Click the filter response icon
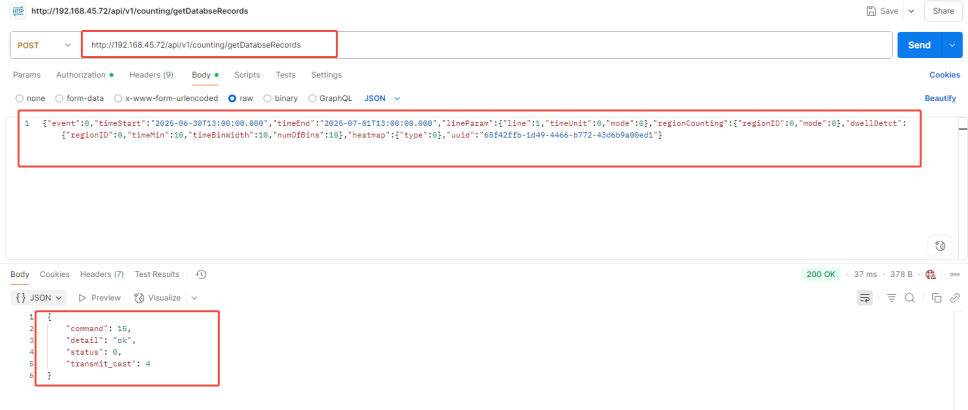Screen dimensions: 968x410 pyautogui.click(x=891, y=298)
